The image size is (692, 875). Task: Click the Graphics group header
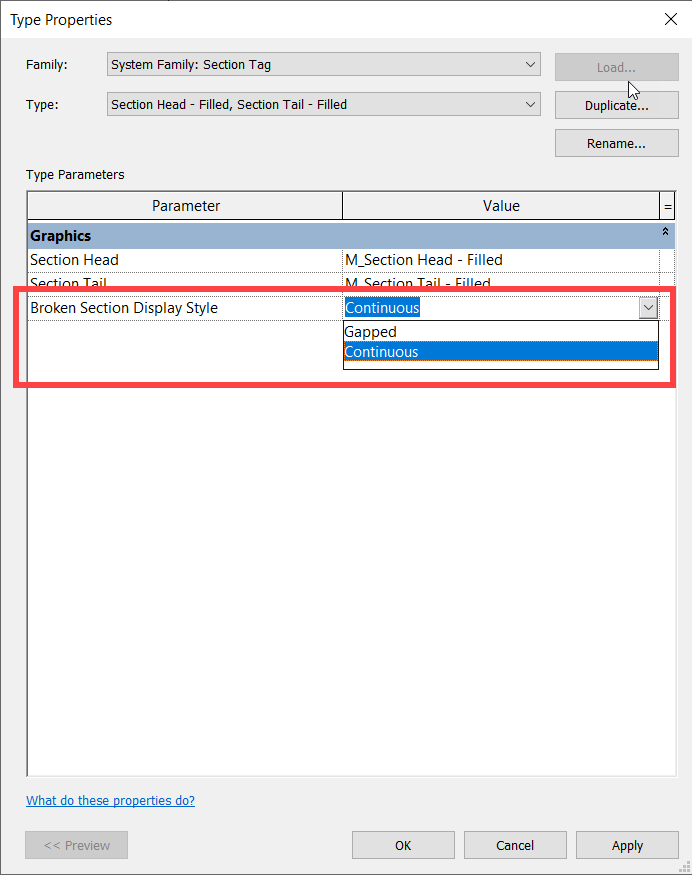click(351, 235)
